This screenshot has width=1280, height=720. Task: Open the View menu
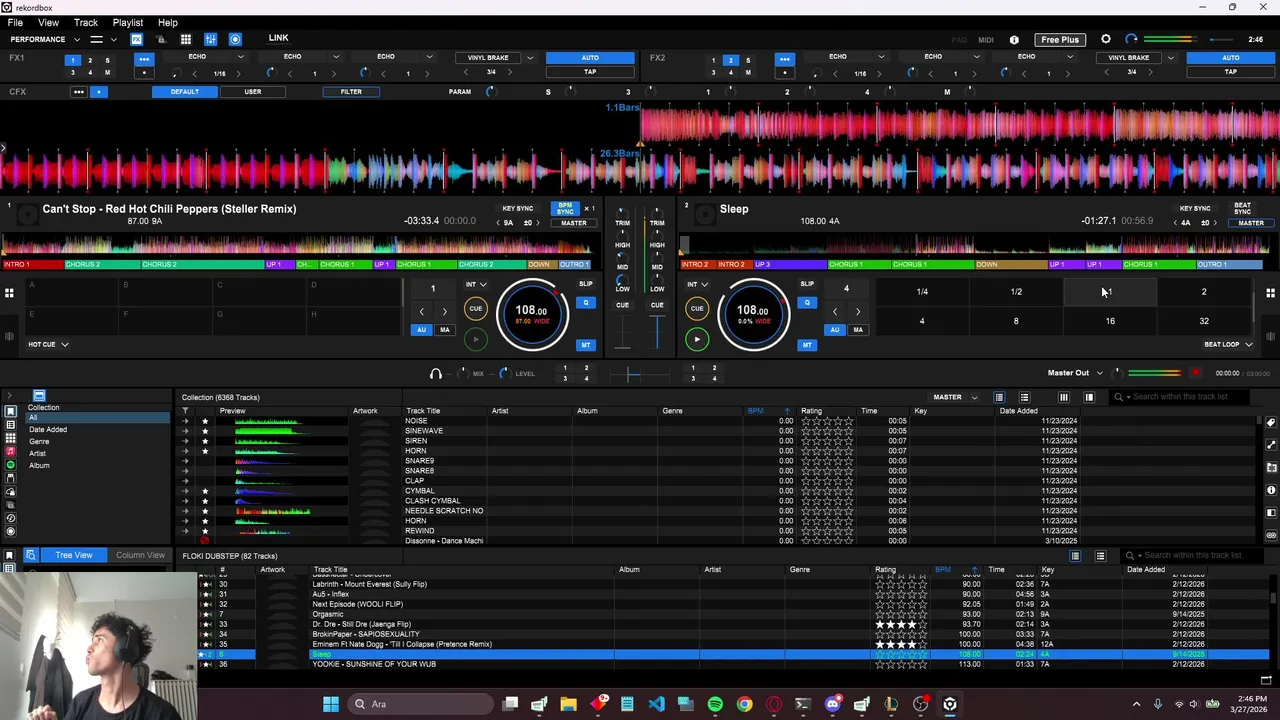pos(48,22)
